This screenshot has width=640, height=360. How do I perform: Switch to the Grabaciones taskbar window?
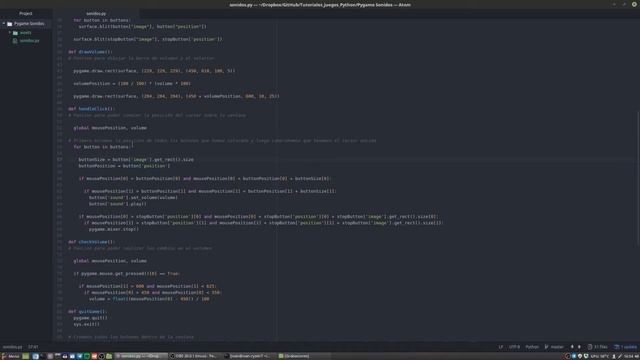tap(304, 356)
